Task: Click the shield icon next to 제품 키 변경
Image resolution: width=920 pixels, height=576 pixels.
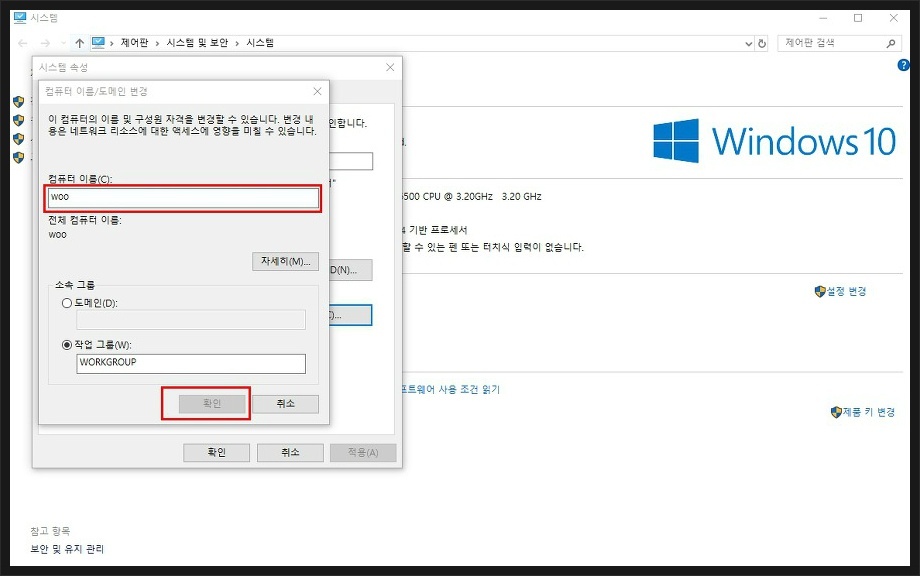Action: (x=837, y=412)
